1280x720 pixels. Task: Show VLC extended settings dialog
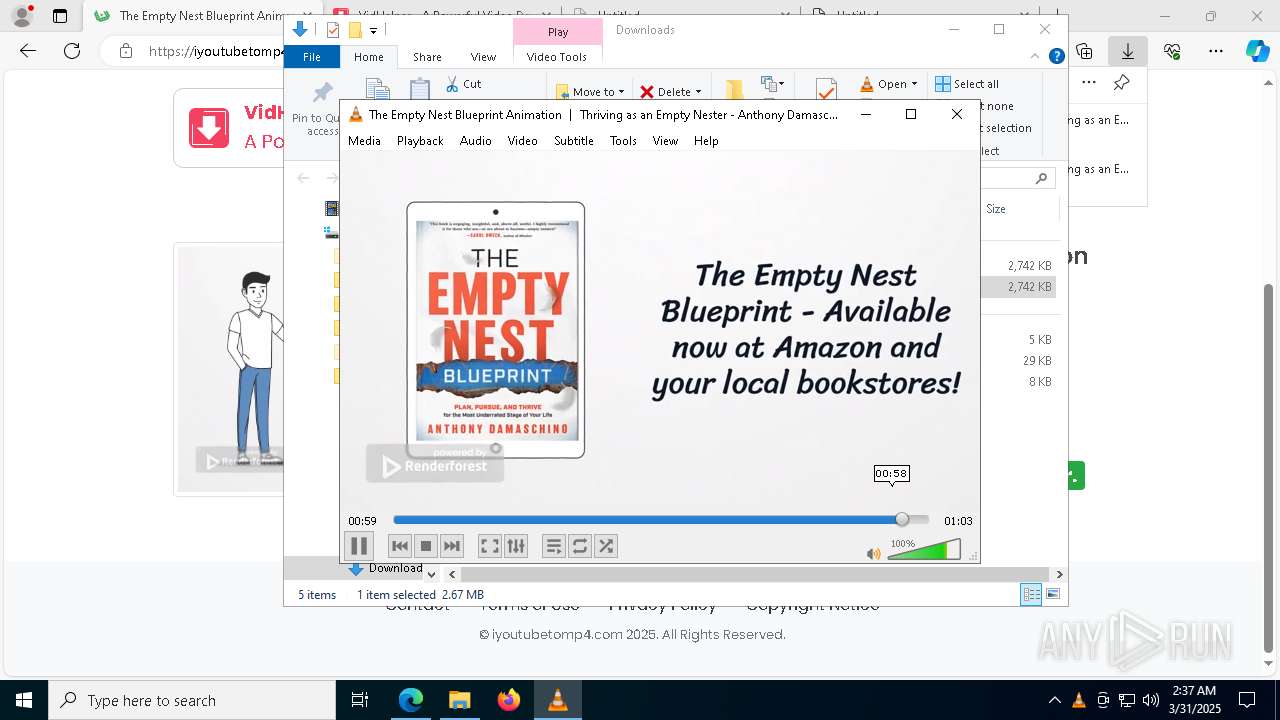click(515, 546)
